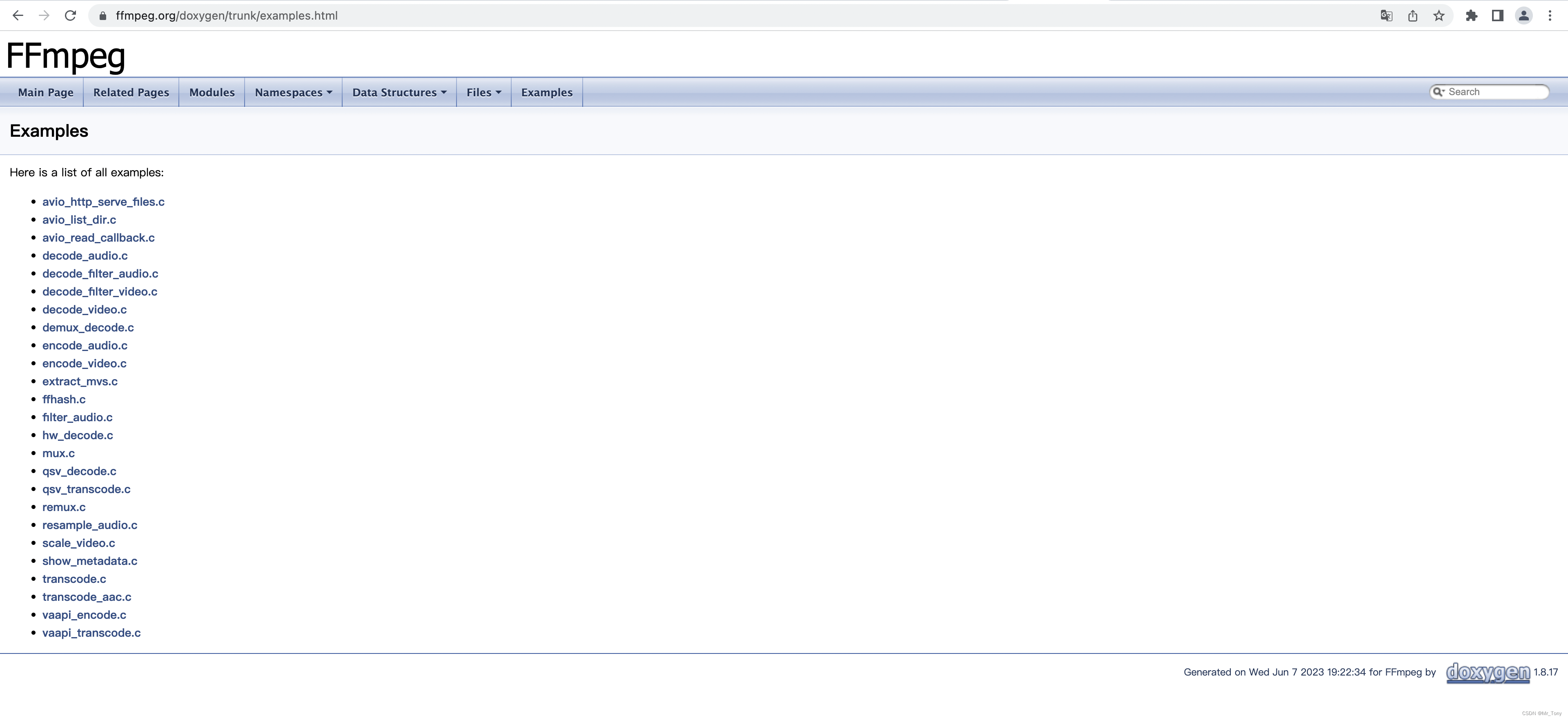Open decode_filter_video.c example

tap(100, 291)
